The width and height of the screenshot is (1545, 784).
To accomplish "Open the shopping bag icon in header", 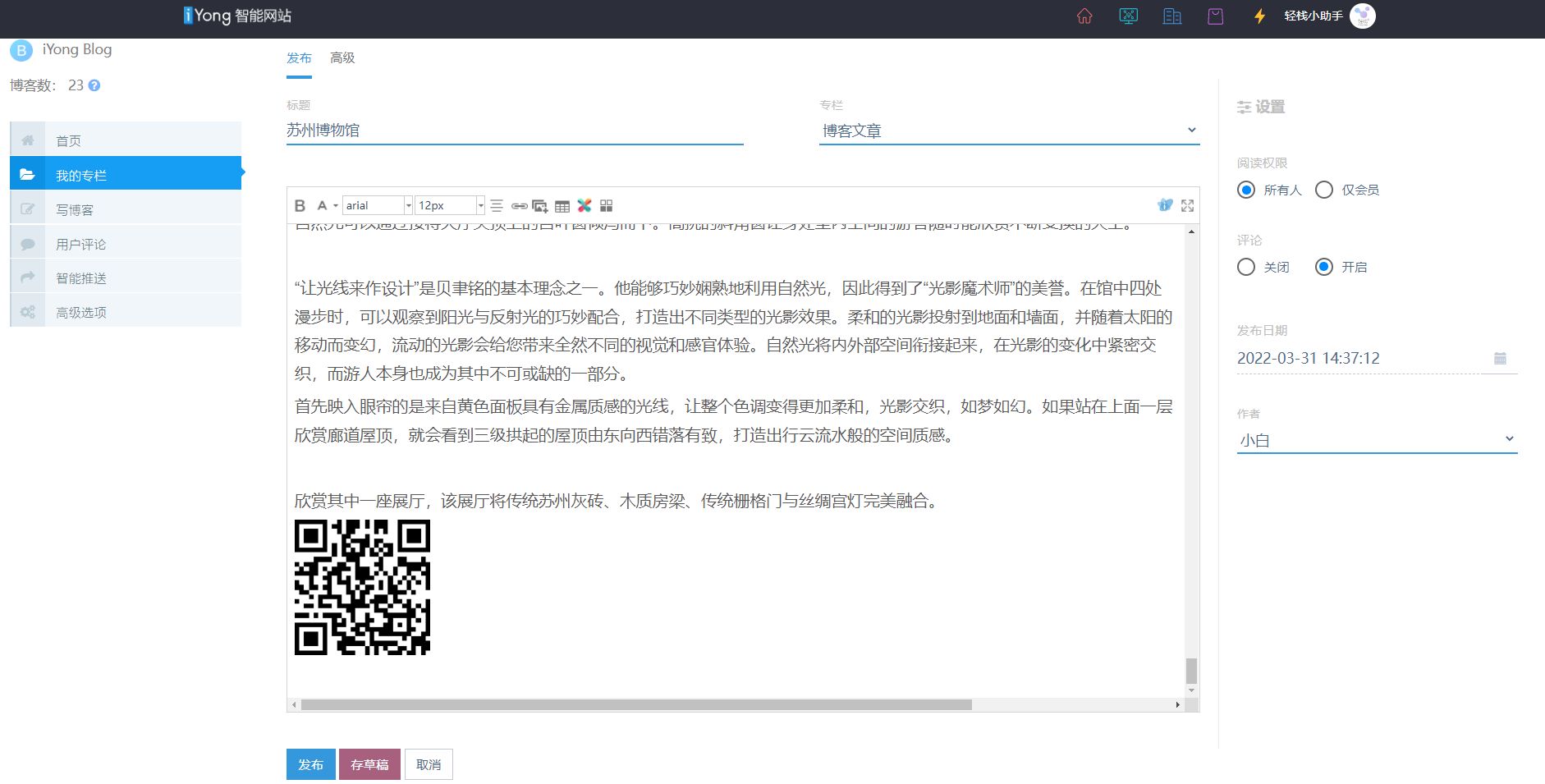I will pyautogui.click(x=1216, y=16).
